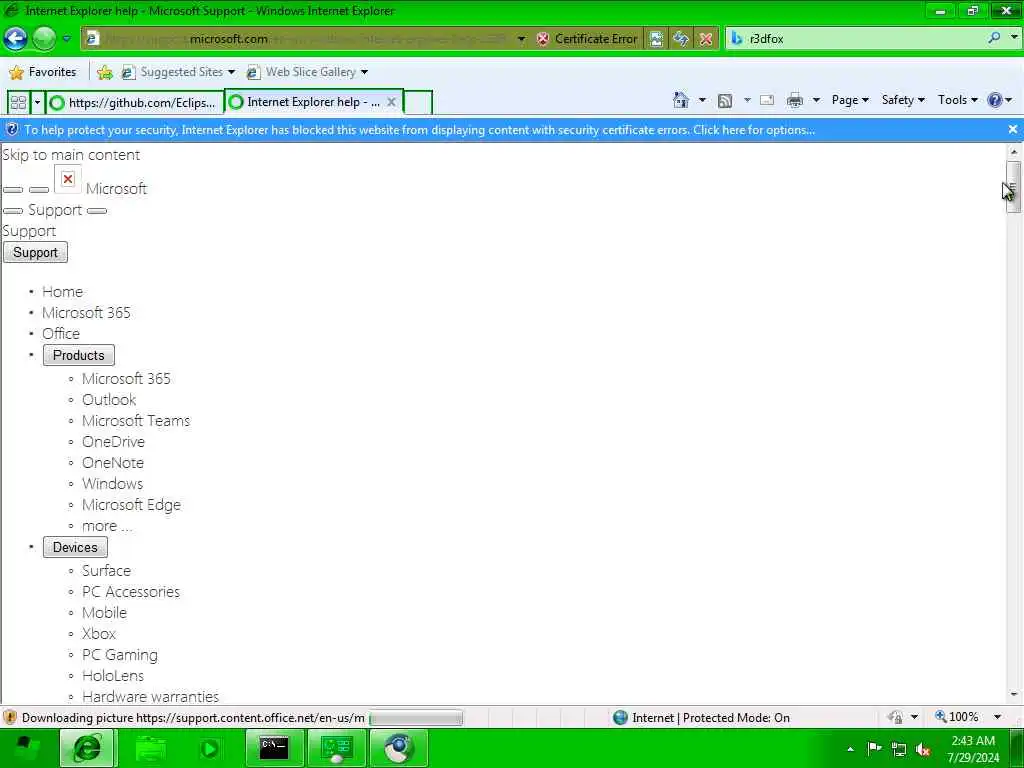Click the Xbox link
The height and width of the screenshot is (768, 1024).
[99, 634]
